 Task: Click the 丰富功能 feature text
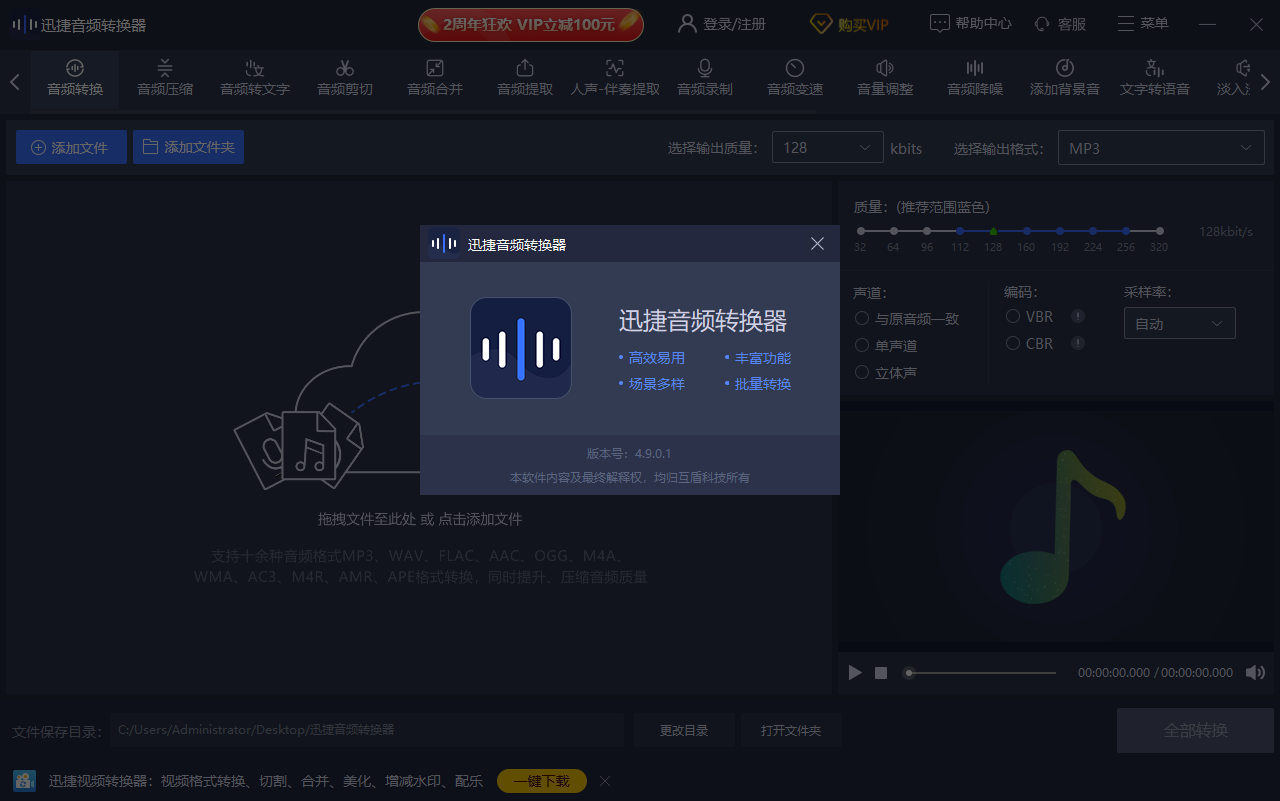click(763, 357)
